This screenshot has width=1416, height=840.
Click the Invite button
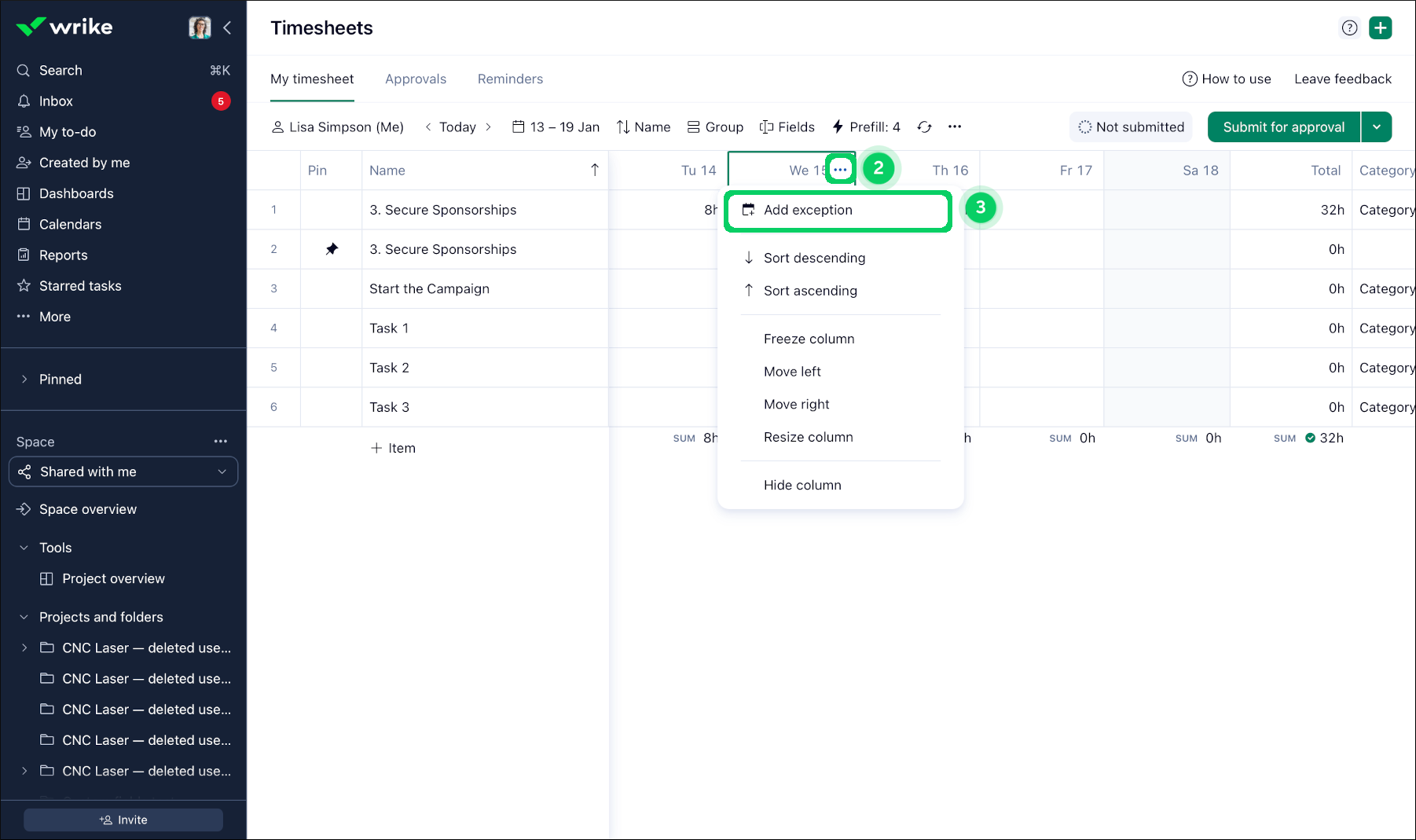pyautogui.click(x=123, y=820)
